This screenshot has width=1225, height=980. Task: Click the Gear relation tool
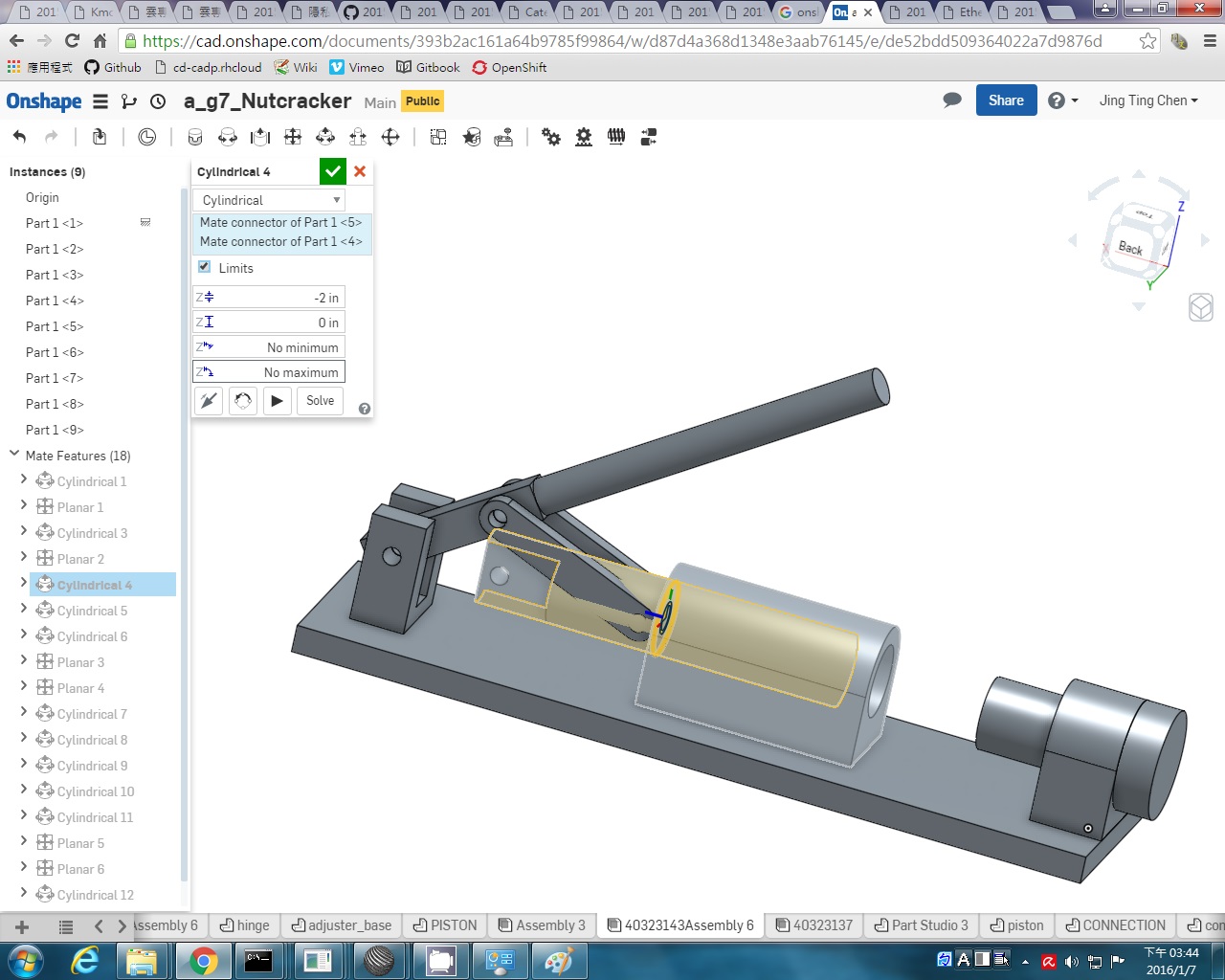[551, 137]
